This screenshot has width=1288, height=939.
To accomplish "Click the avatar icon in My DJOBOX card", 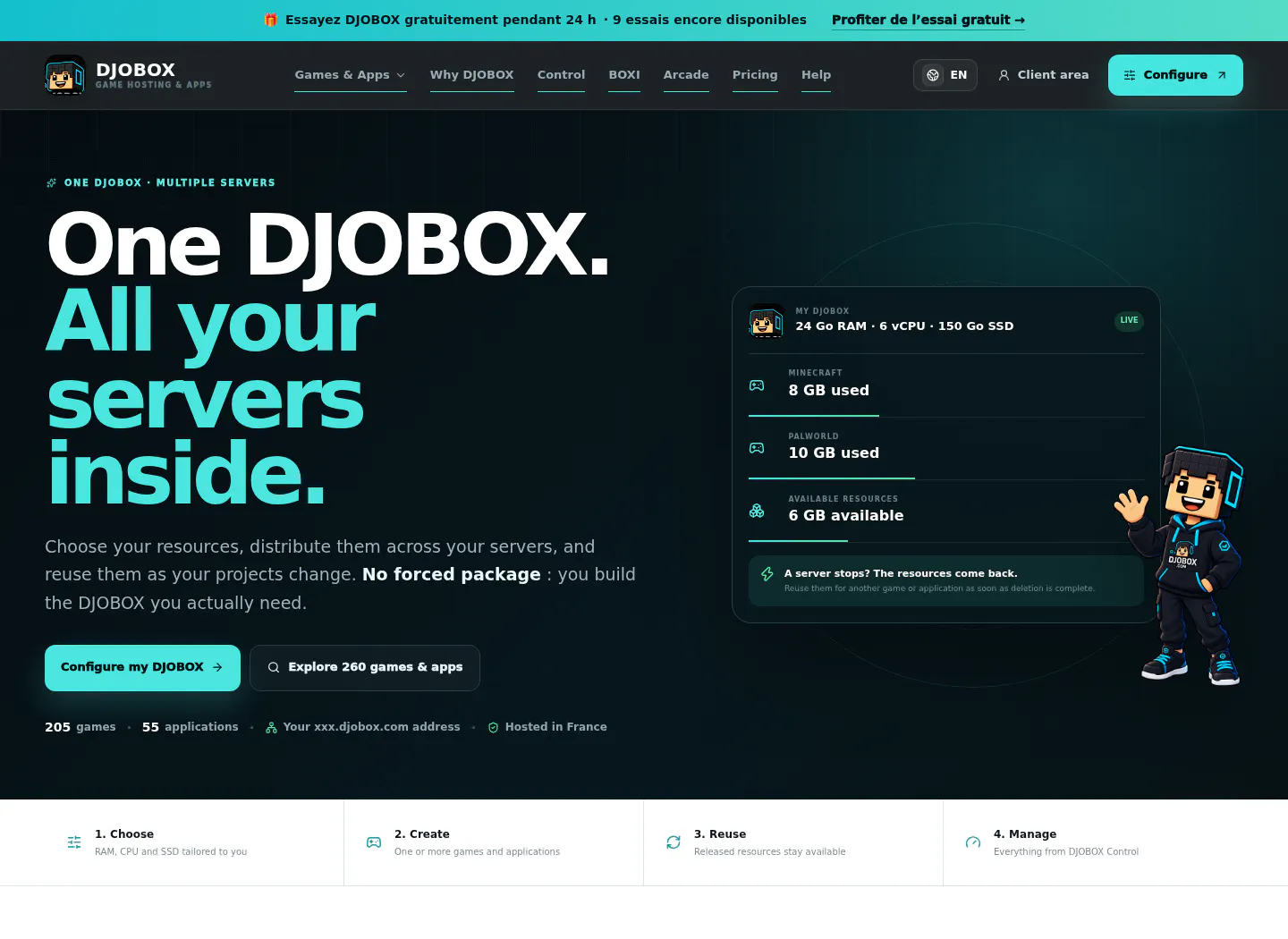I will [767, 320].
